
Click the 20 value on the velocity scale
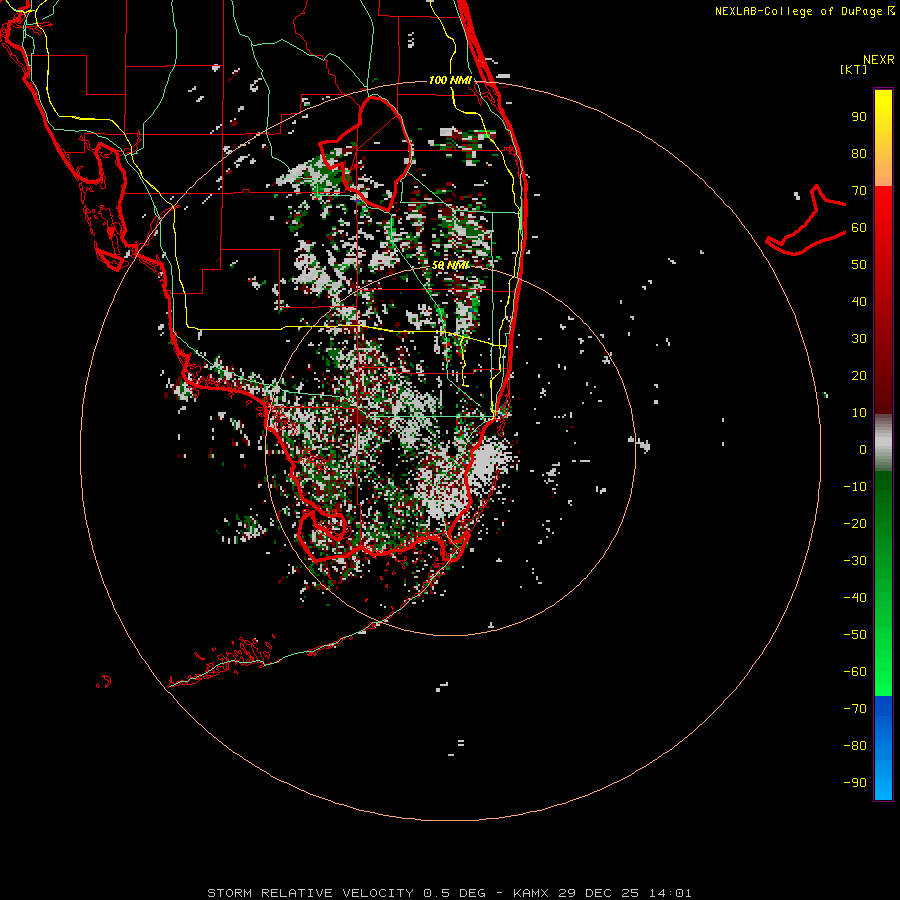click(859, 376)
